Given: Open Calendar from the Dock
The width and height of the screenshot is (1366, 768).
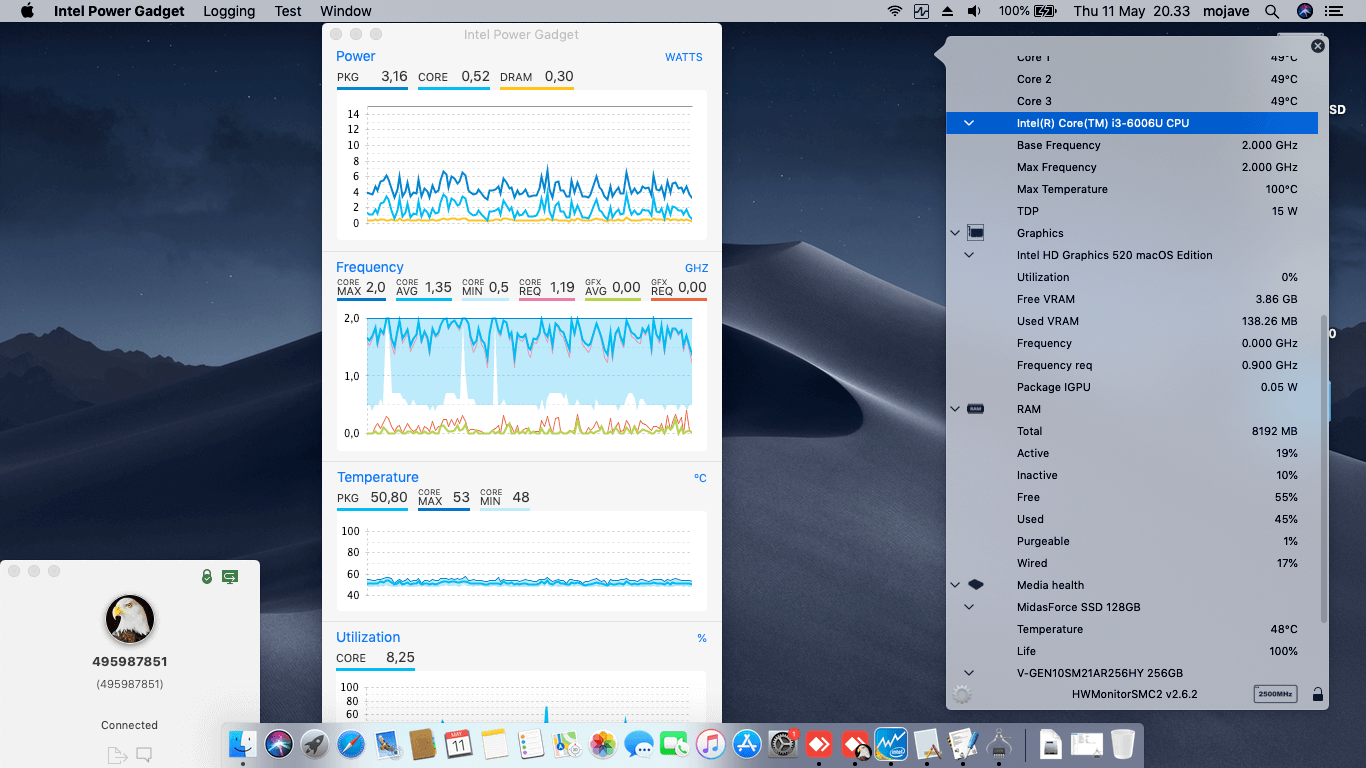Looking at the screenshot, I should pyautogui.click(x=458, y=744).
